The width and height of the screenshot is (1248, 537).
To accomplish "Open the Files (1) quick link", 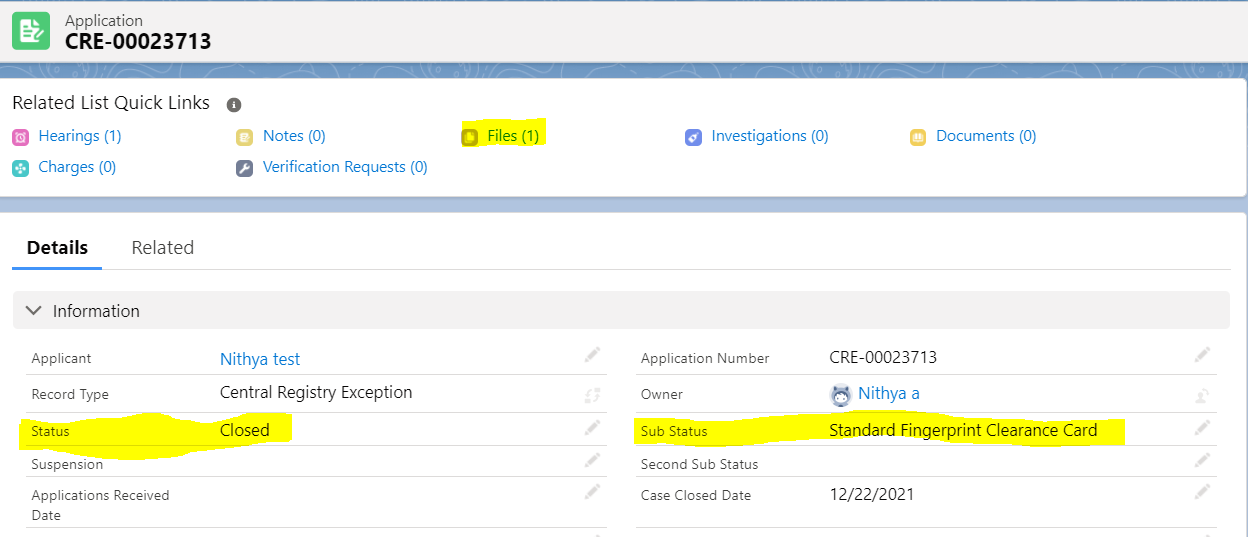I will [513, 136].
